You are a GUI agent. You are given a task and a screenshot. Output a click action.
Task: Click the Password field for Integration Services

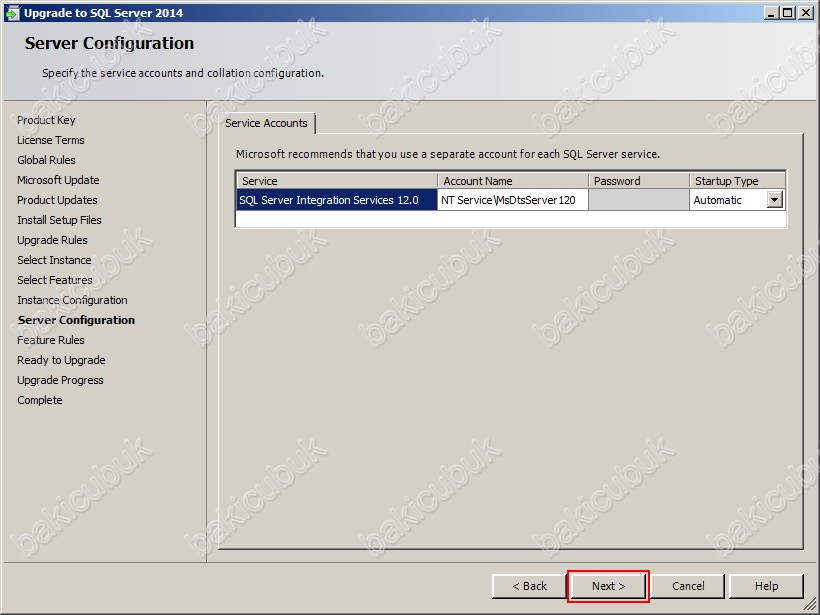pyautogui.click(x=639, y=200)
